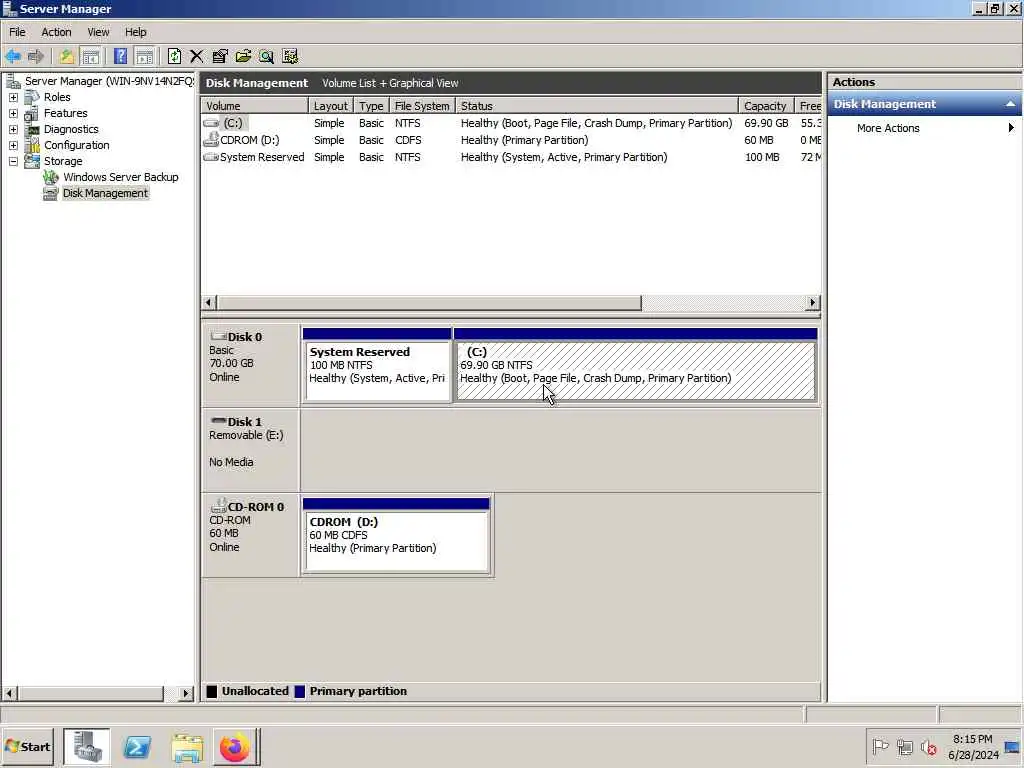Screen dimensions: 1024x768
Task: Sort by Capacity column header
Action: [x=766, y=106]
